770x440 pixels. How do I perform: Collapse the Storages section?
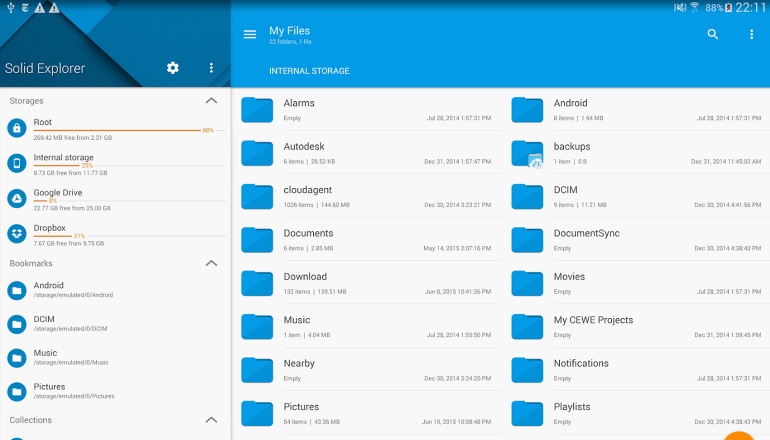[211, 101]
